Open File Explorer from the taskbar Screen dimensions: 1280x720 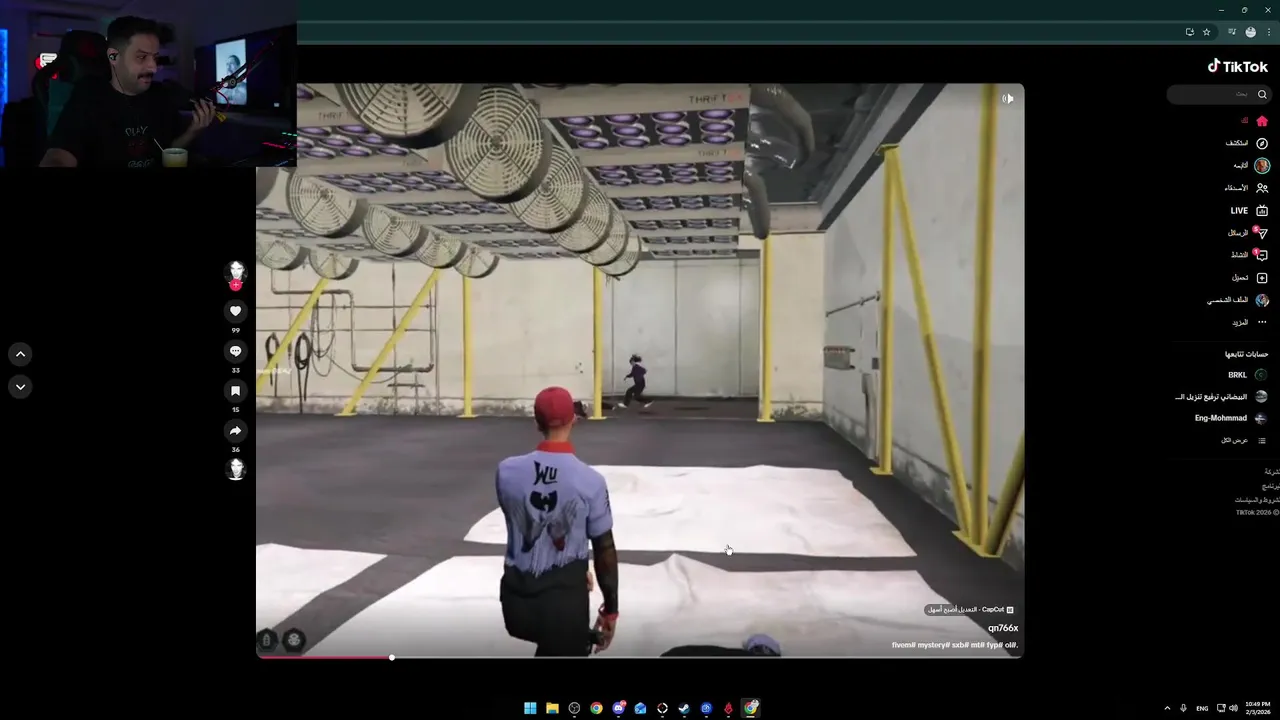pyautogui.click(x=552, y=708)
